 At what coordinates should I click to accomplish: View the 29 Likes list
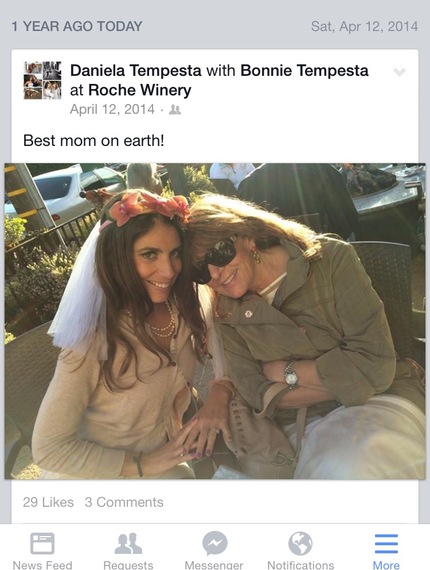click(x=48, y=502)
